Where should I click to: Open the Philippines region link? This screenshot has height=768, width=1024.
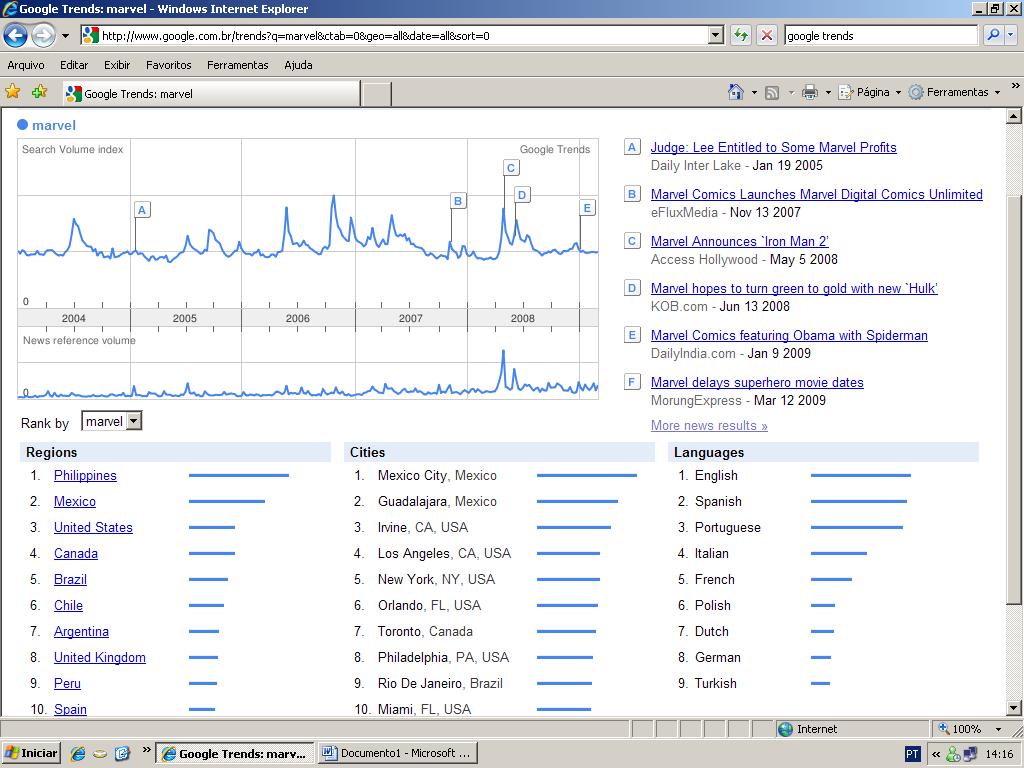click(x=85, y=475)
